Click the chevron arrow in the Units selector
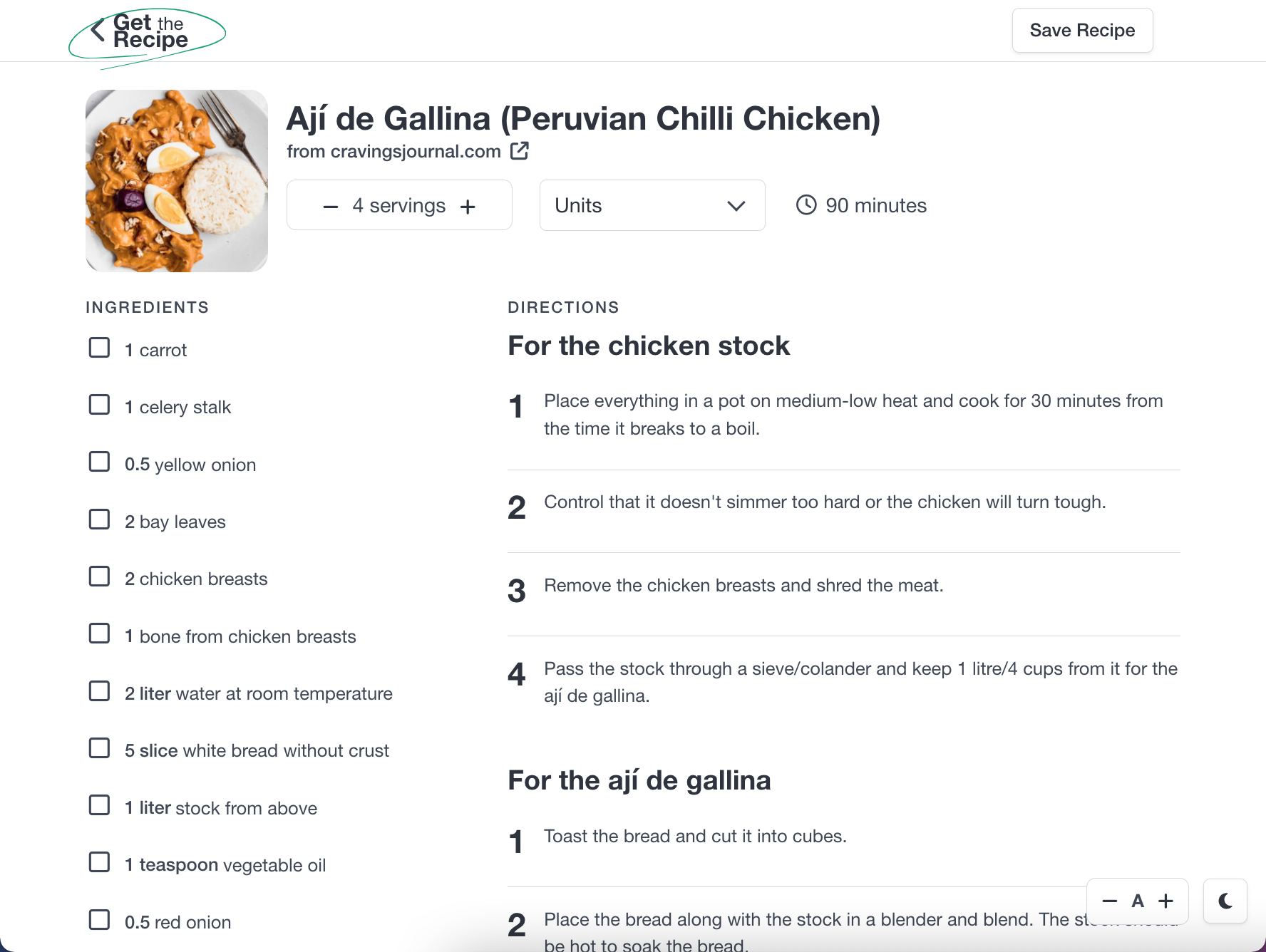This screenshot has width=1266, height=952. click(x=736, y=206)
